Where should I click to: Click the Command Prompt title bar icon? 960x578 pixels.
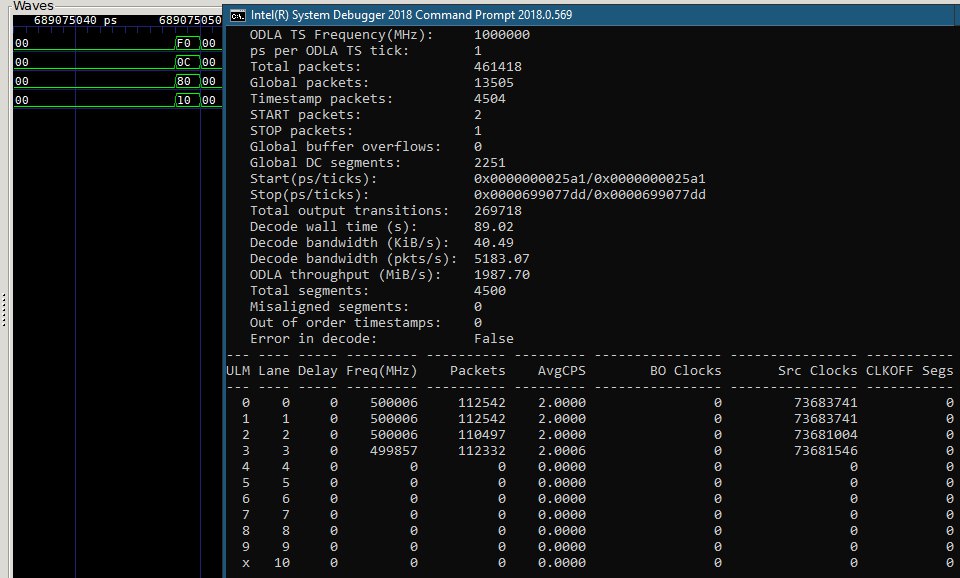tap(238, 15)
